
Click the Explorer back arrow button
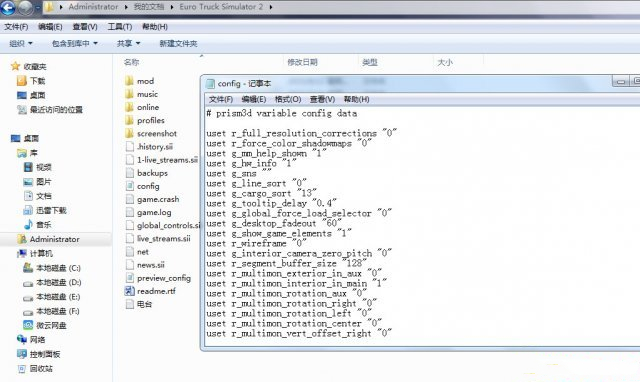8,7
